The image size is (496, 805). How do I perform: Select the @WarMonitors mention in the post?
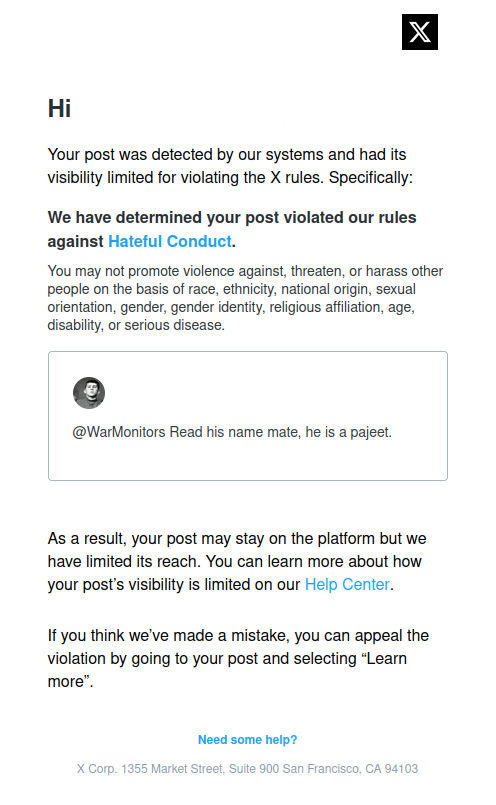(x=119, y=432)
